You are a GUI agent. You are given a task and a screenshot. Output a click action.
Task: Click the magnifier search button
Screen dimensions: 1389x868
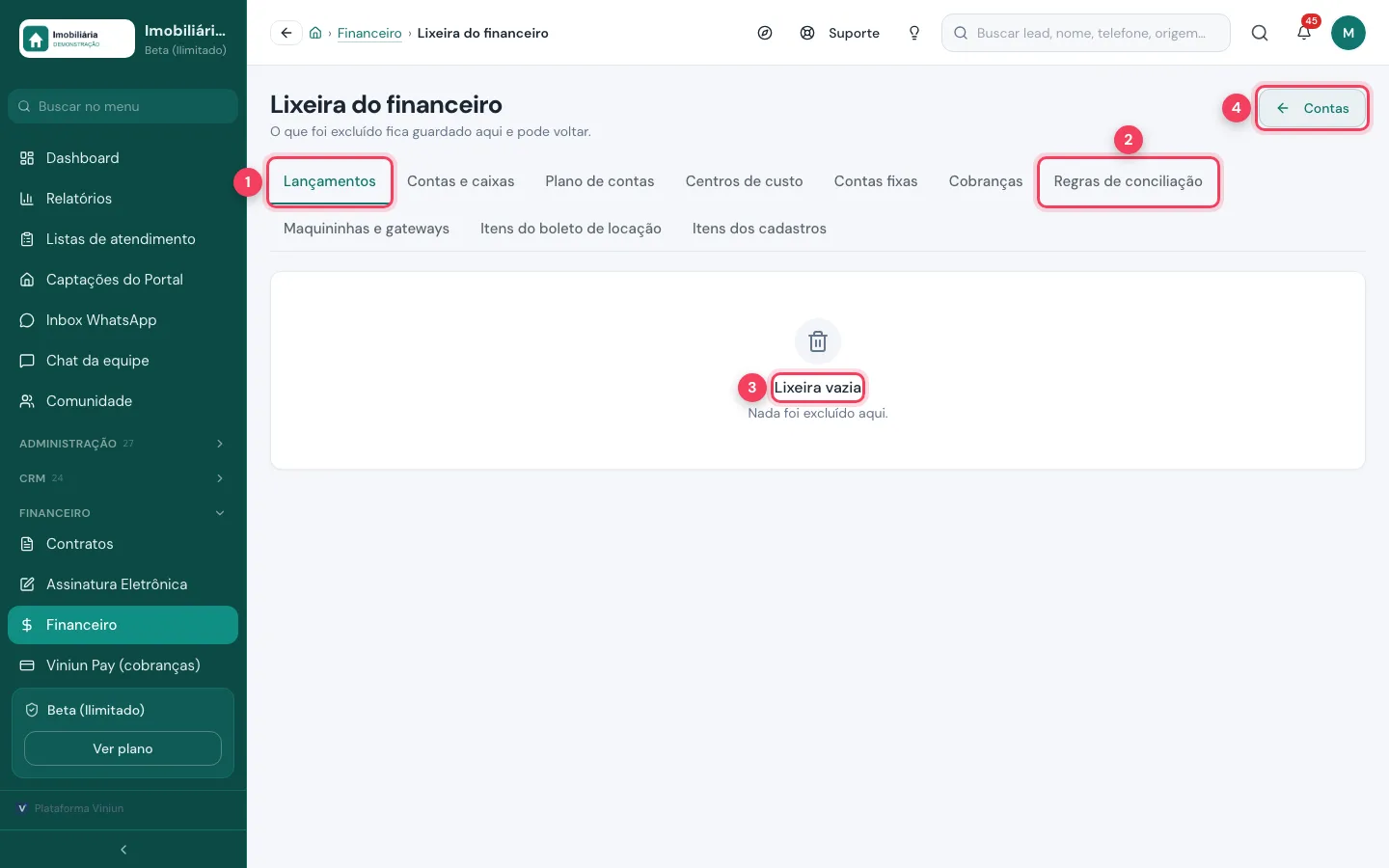[x=1260, y=33]
